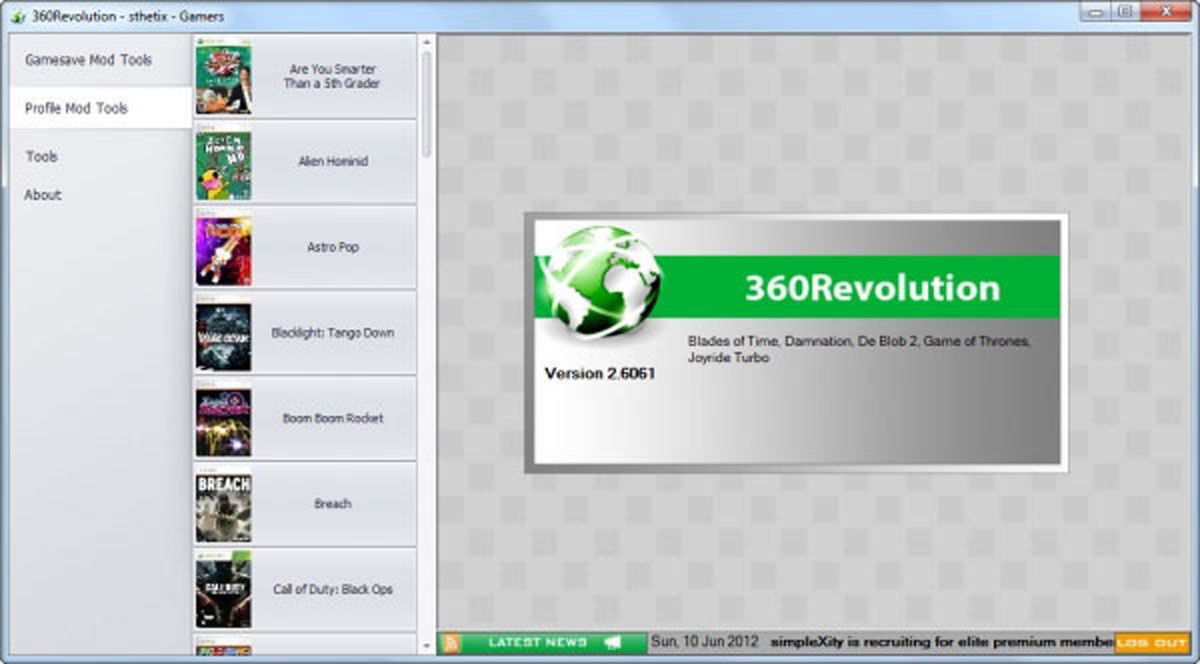Screen dimensions: 1200x664
Task: Select Are You Smarter Than a 5th Grader
Action: point(331,77)
